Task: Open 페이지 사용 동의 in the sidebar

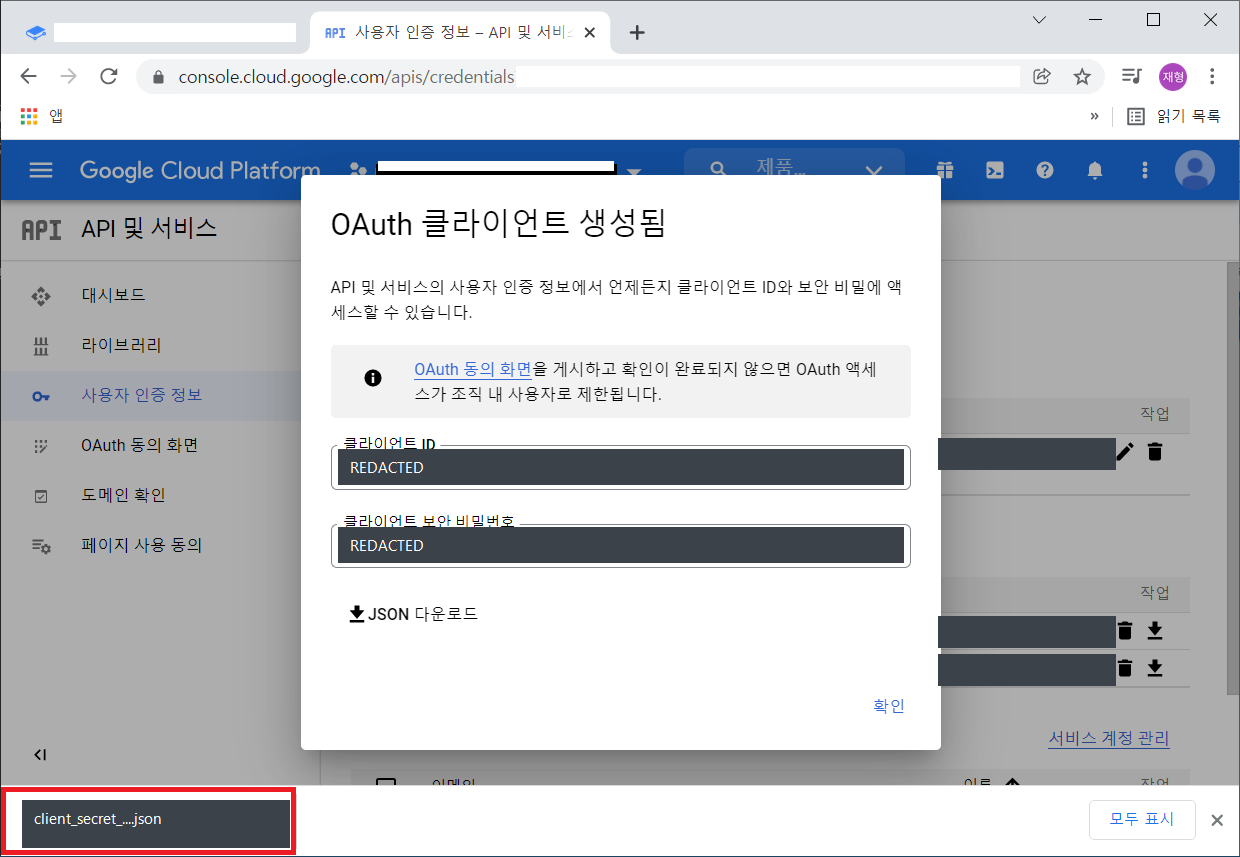Action: pos(142,545)
